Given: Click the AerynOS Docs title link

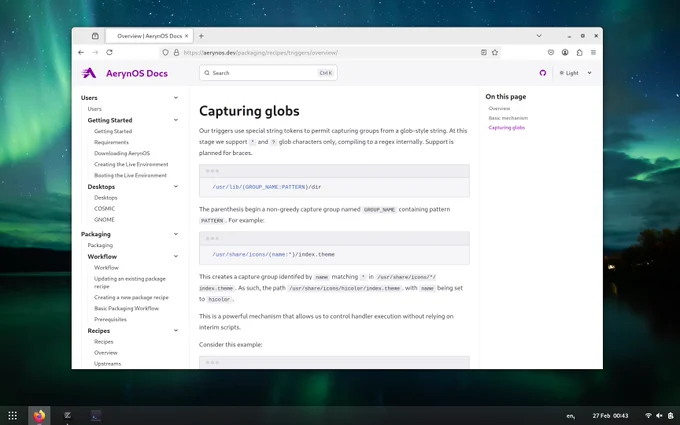Looking at the screenshot, I should (137, 73).
